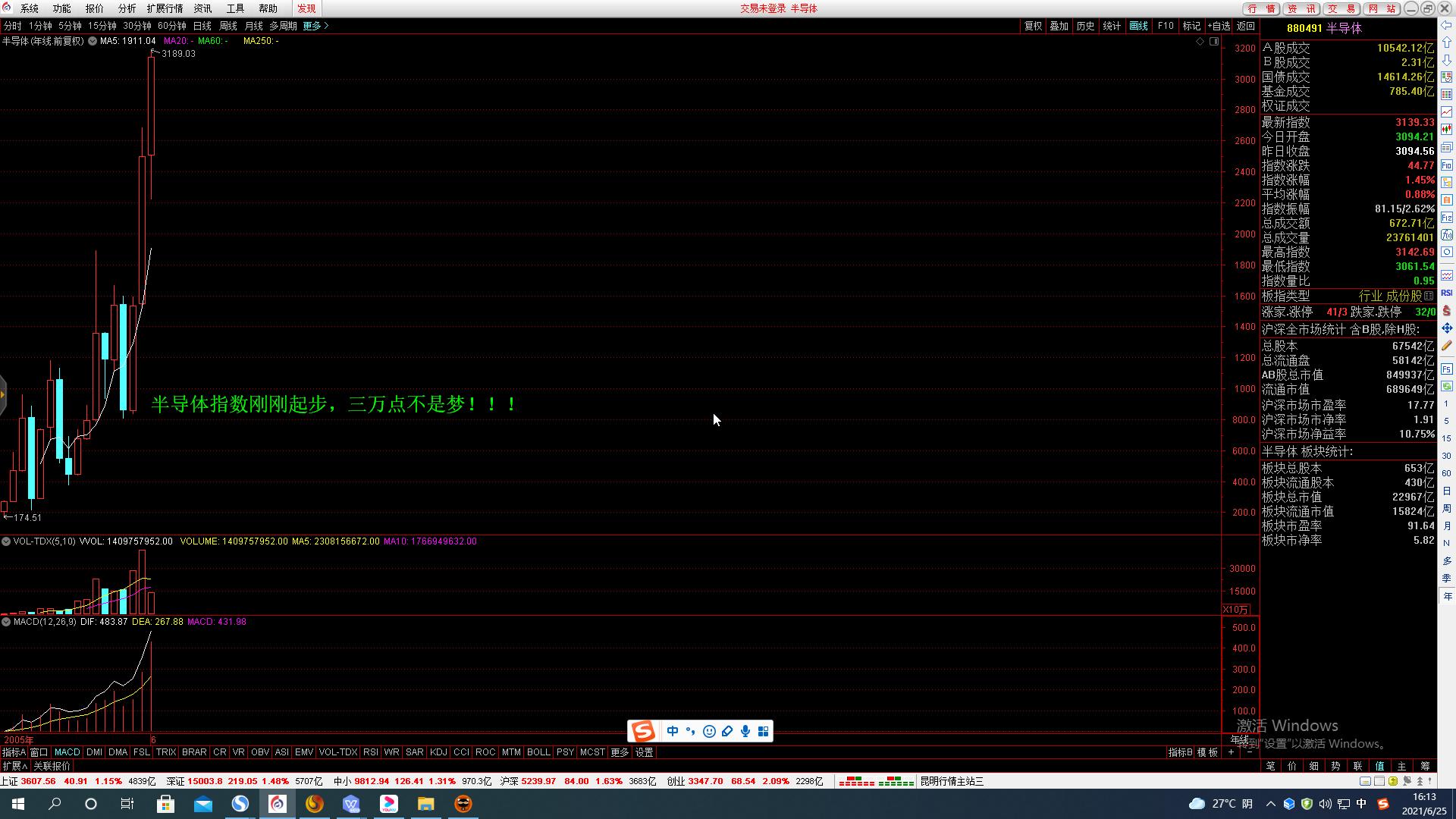The width and height of the screenshot is (1456, 819).
Task: Click the four-way move arrows icon
Action: pyautogui.click(x=1447, y=328)
